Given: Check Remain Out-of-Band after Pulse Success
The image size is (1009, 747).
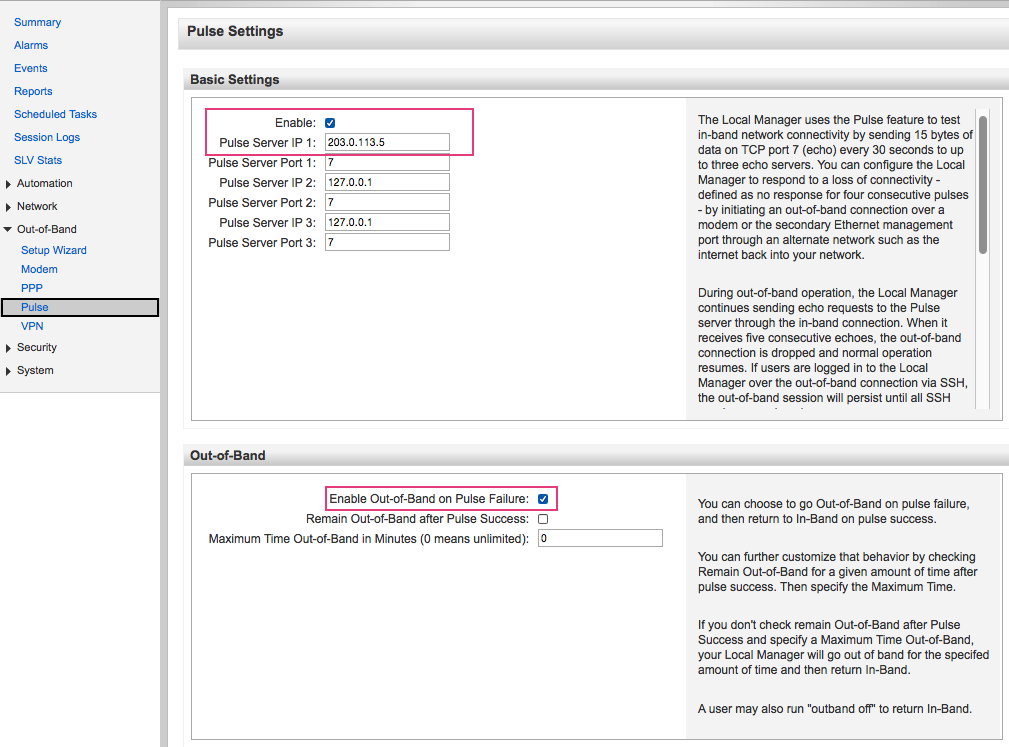Looking at the screenshot, I should coord(543,519).
